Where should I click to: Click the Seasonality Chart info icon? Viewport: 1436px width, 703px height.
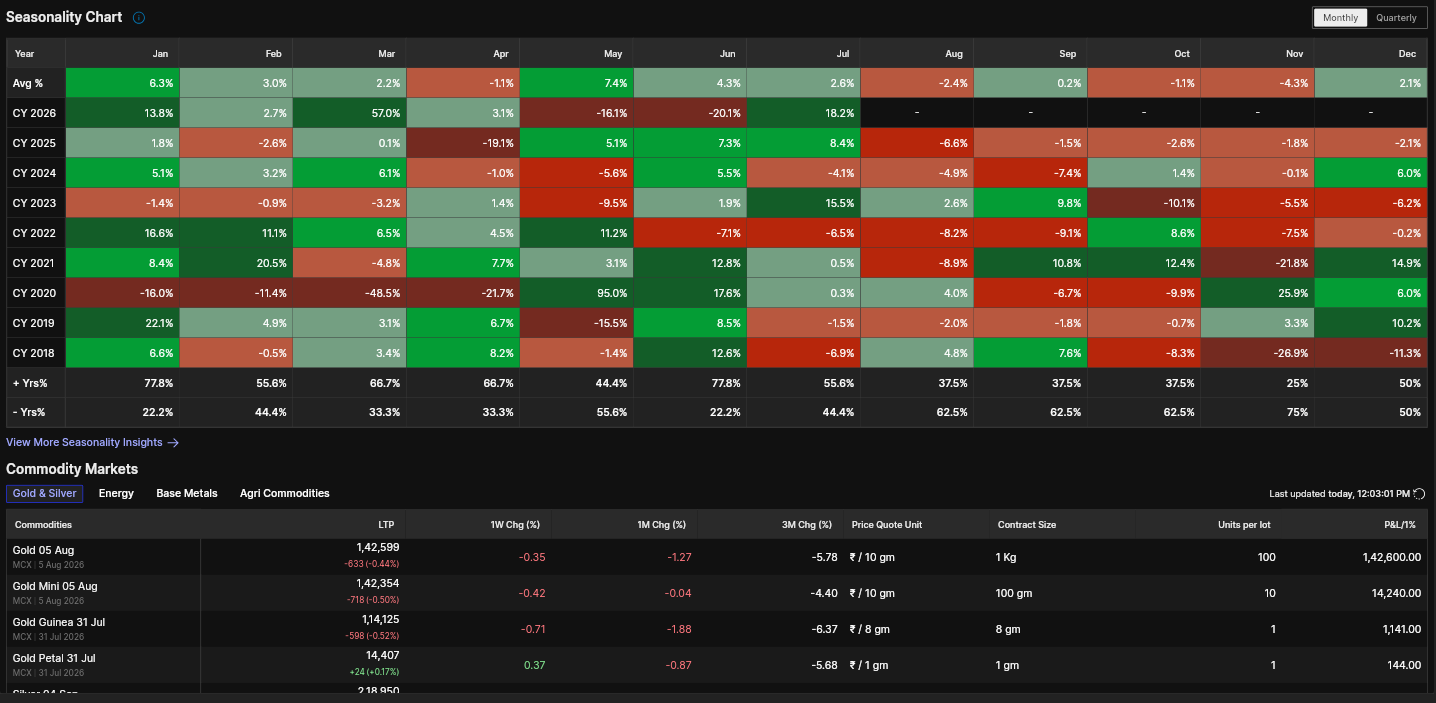139,18
